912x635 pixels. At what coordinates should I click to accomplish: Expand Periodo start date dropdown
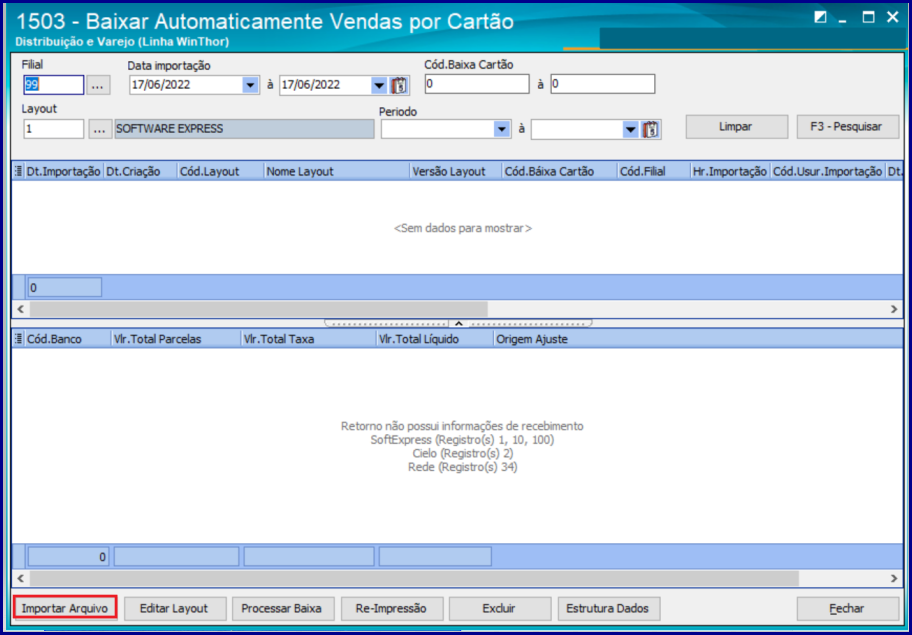click(x=501, y=129)
